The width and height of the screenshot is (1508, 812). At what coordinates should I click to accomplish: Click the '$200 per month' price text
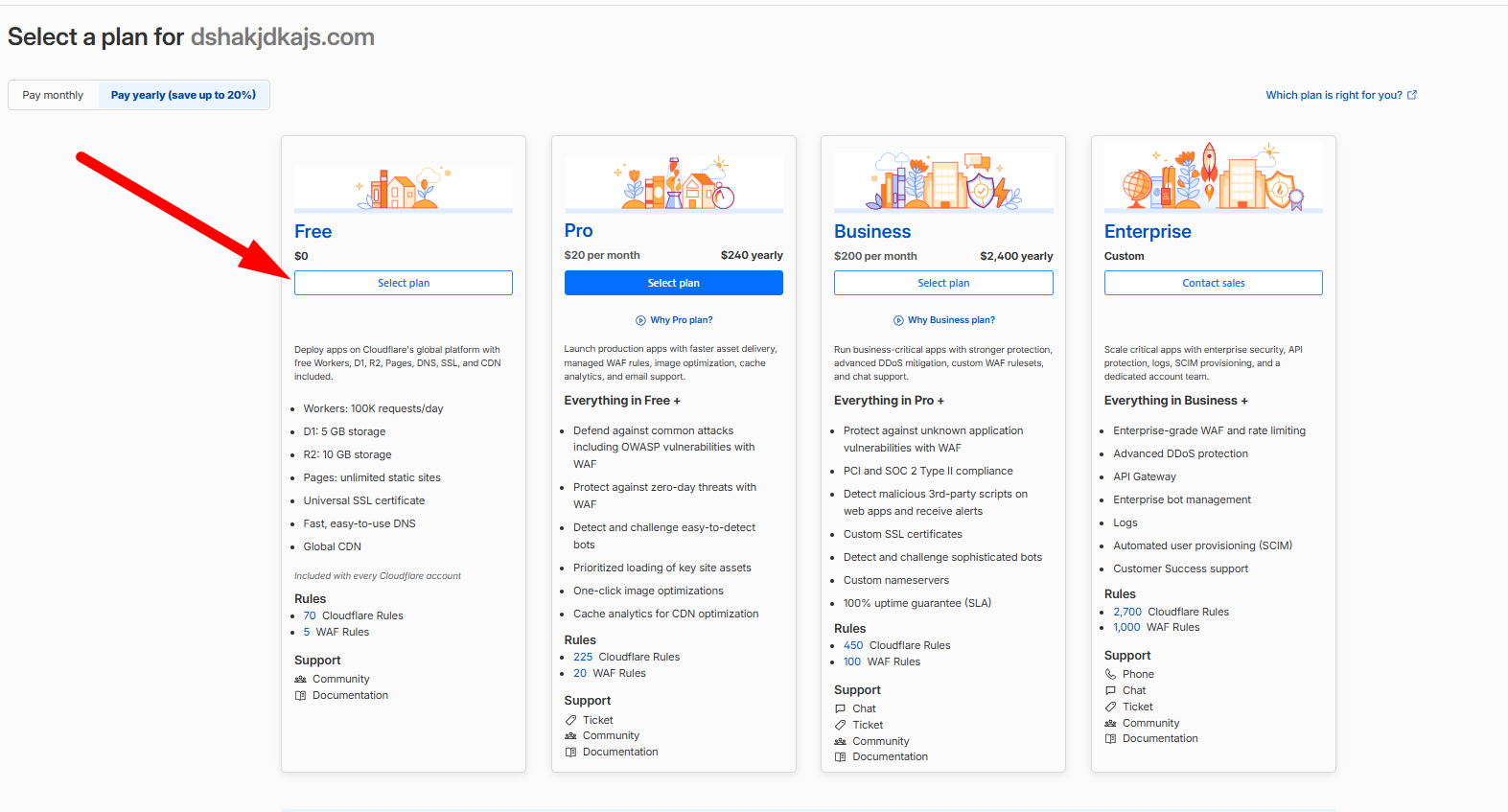coord(875,257)
